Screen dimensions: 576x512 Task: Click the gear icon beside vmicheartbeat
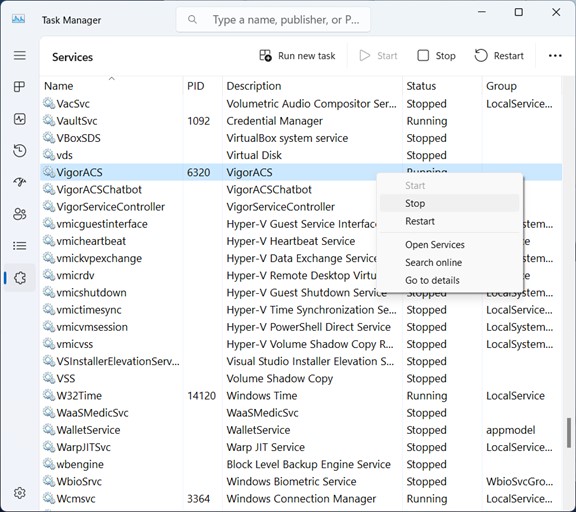coord(49,241)
